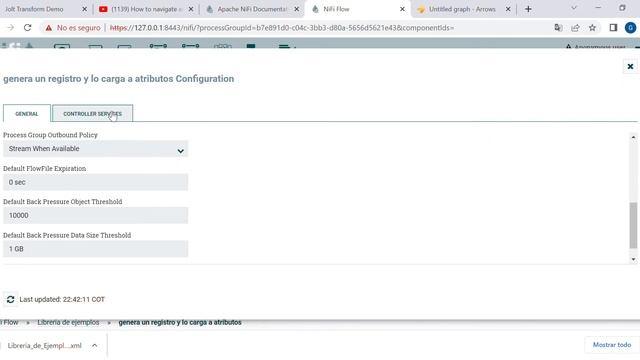Edit Default Back Pressure Data Size Threshold
Image resolution: width=640 pixels, height=360 pixels.
click(x=96, y=249)
